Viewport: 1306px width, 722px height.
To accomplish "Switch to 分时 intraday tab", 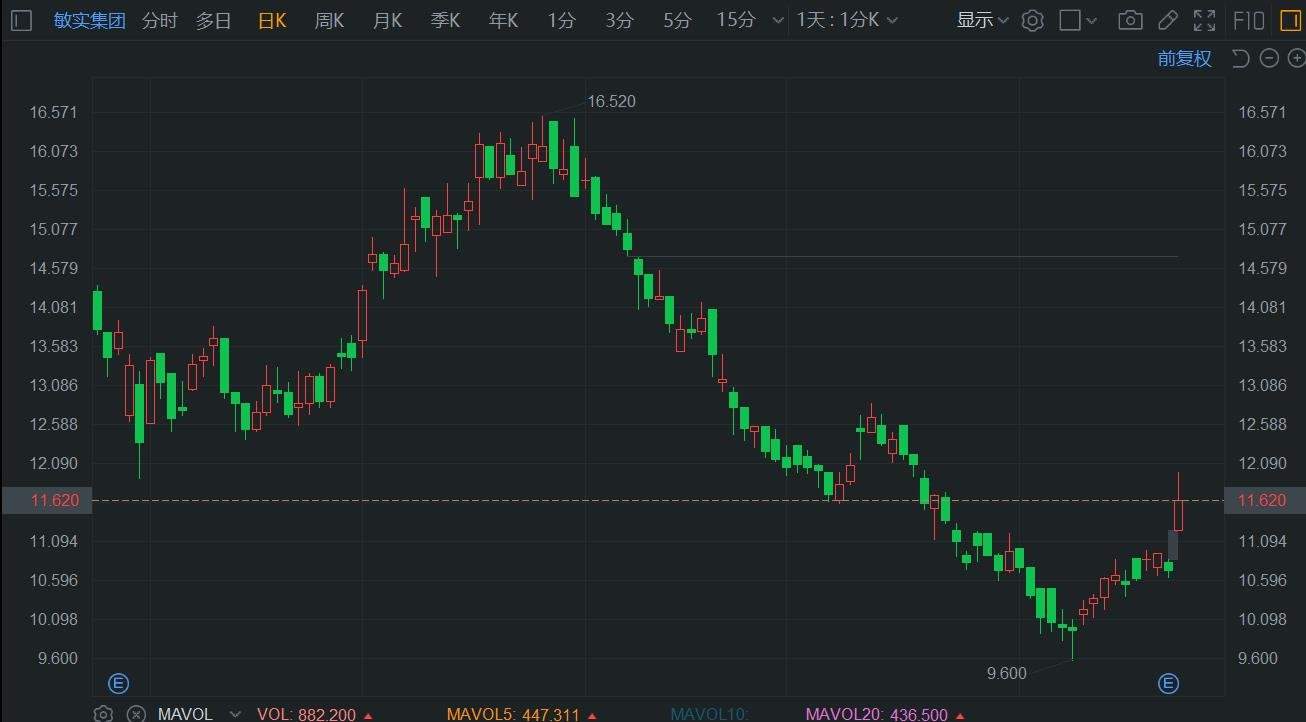I will click(x=159, y=20).
